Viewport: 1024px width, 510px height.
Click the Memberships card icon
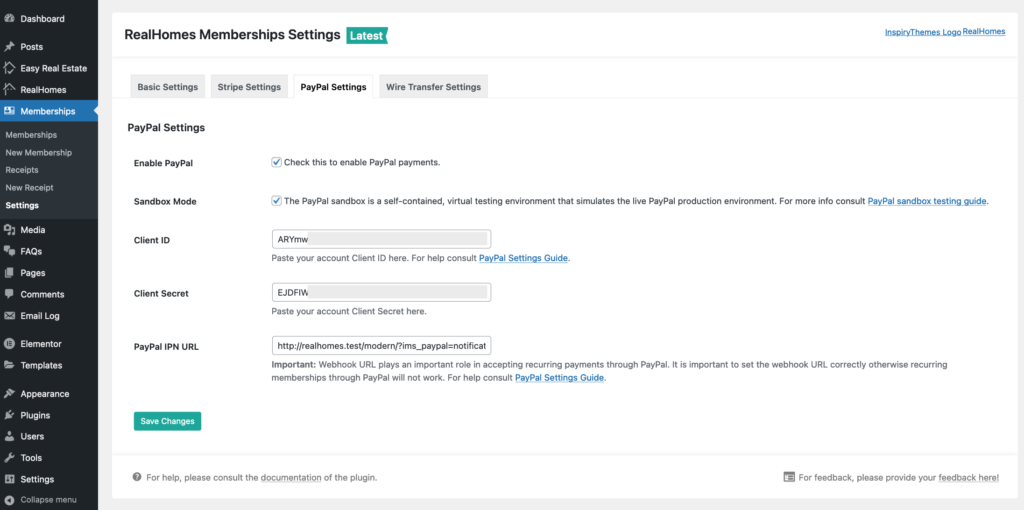click(x=9, y=111)
